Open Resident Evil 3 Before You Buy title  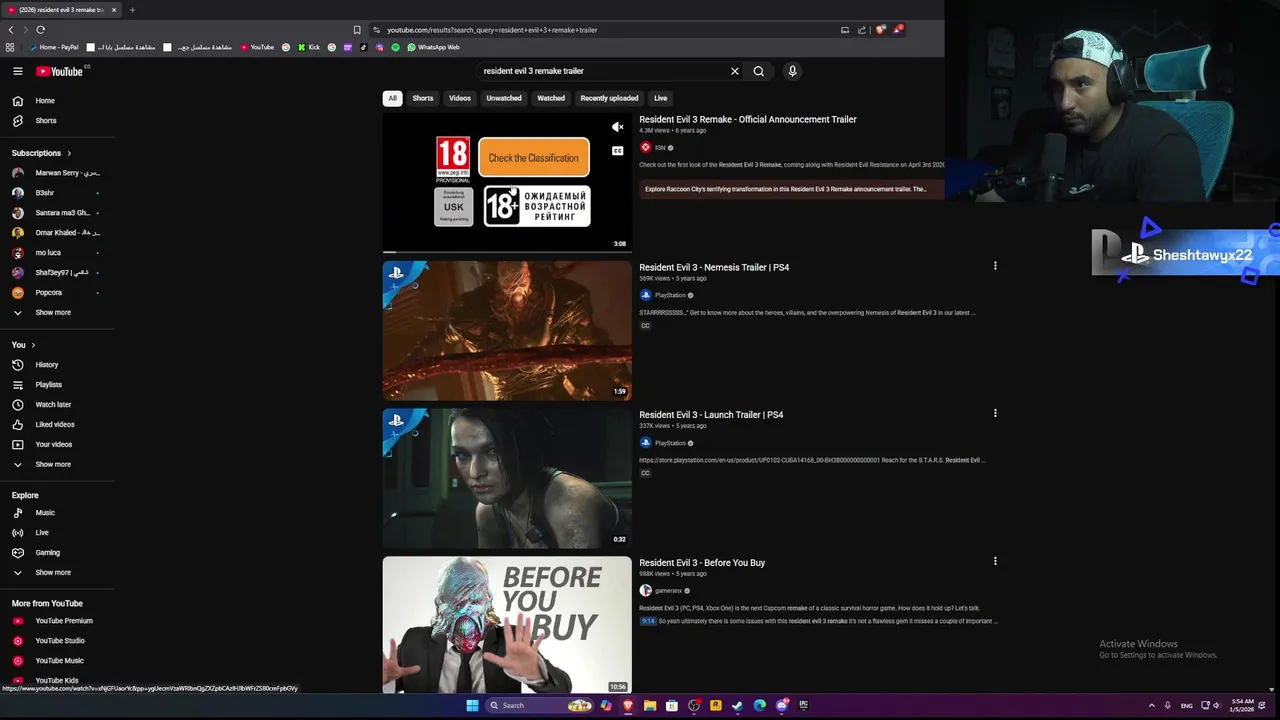(x=702, y=563)
